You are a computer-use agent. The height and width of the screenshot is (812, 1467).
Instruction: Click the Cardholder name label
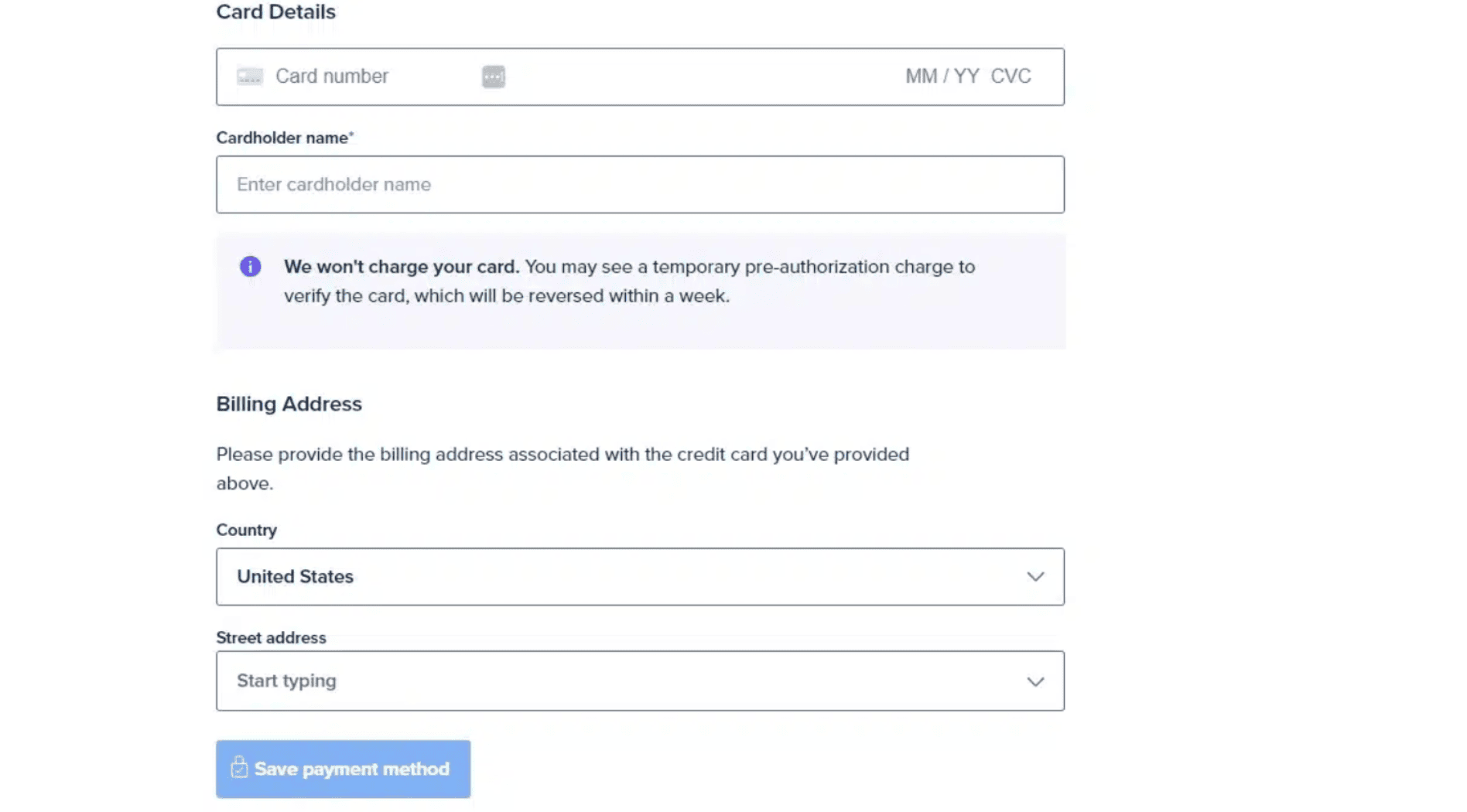pyautogui.click(x=284, y=138)
